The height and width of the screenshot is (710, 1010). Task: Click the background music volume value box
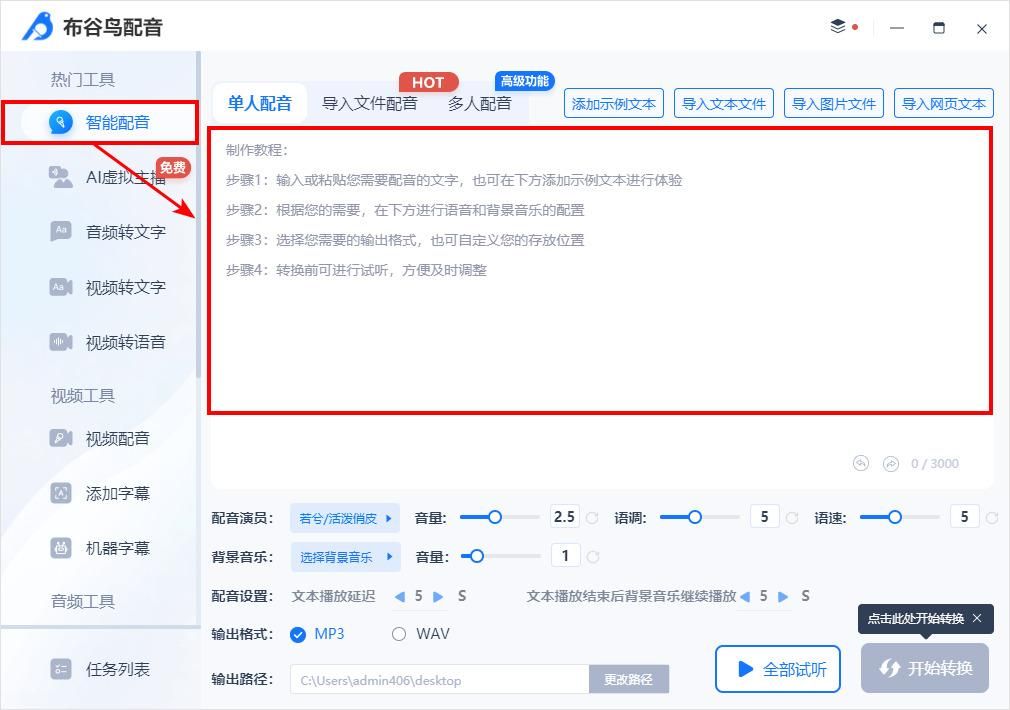(566, 555)
